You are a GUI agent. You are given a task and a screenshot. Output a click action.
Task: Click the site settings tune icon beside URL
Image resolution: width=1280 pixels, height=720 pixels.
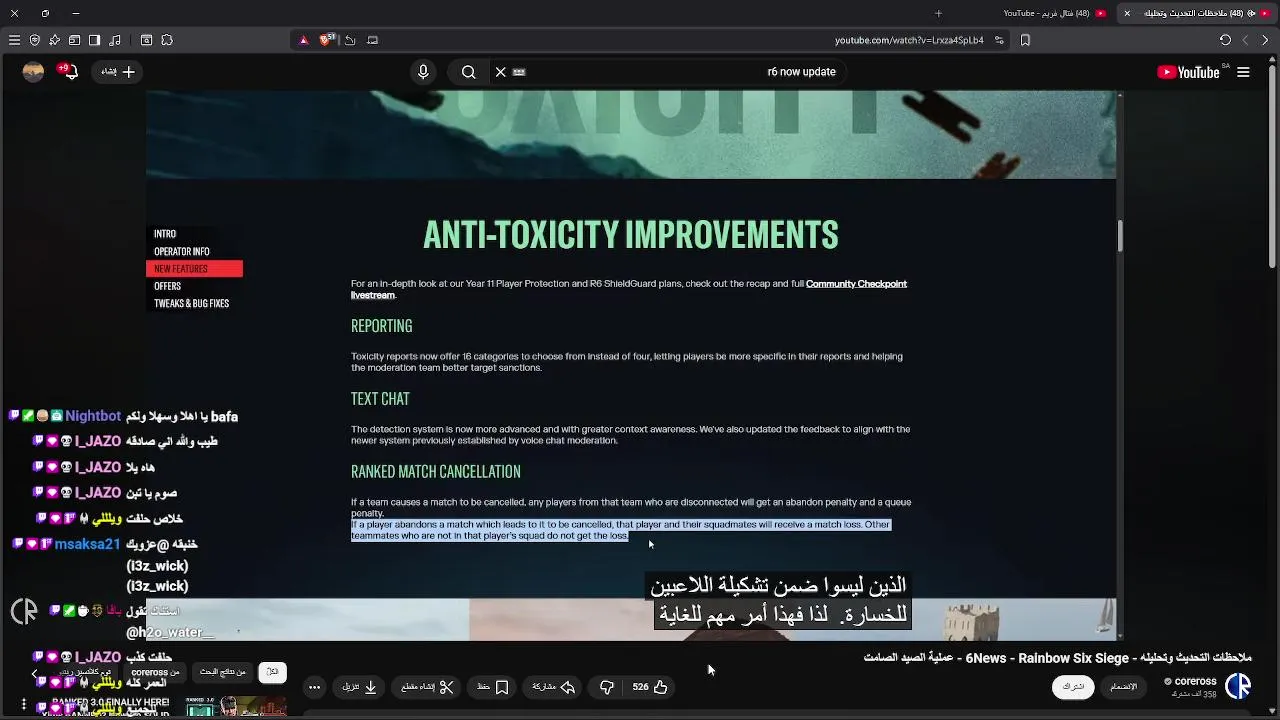tap(997, 40)
